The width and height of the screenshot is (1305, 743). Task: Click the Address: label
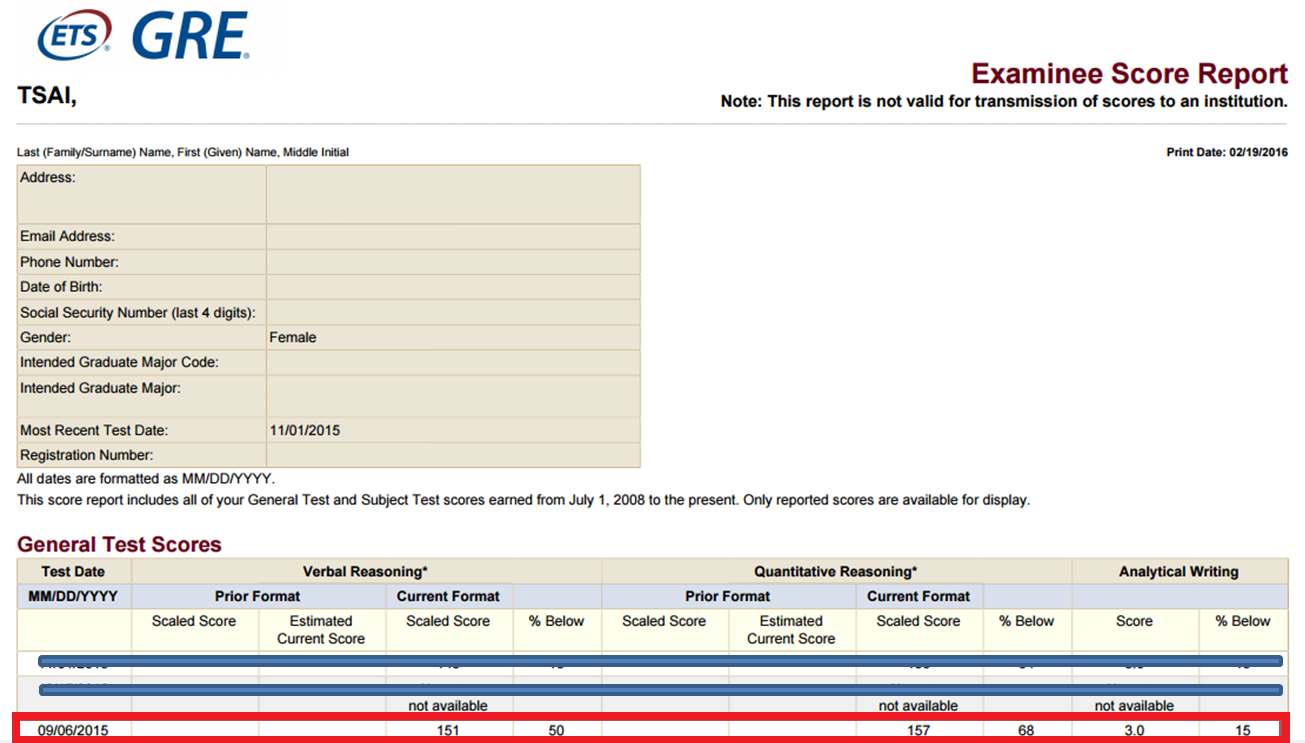[x=48, y=178]
